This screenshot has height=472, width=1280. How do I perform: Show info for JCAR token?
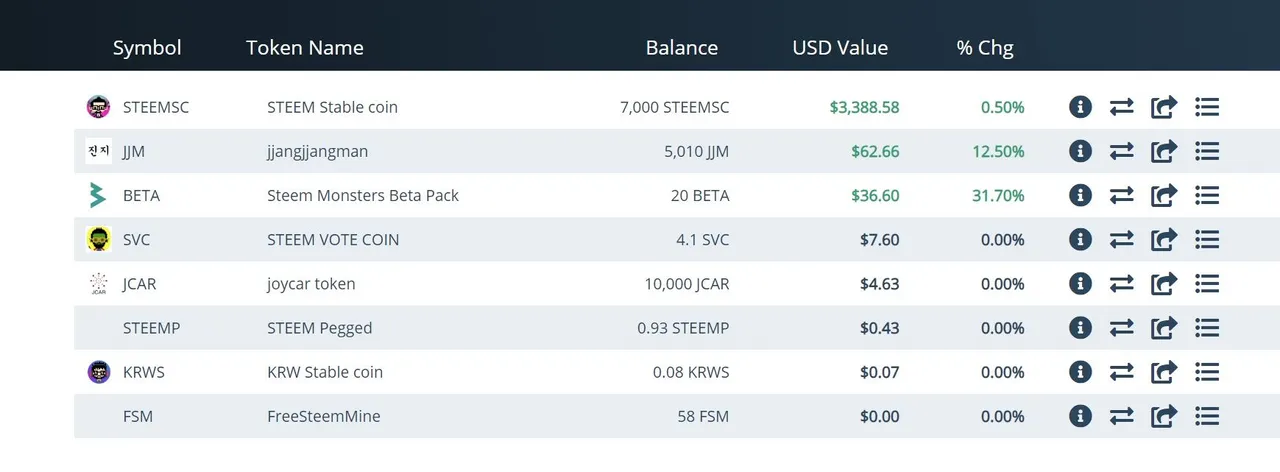pyautogui.click(x=1080, y=283)
